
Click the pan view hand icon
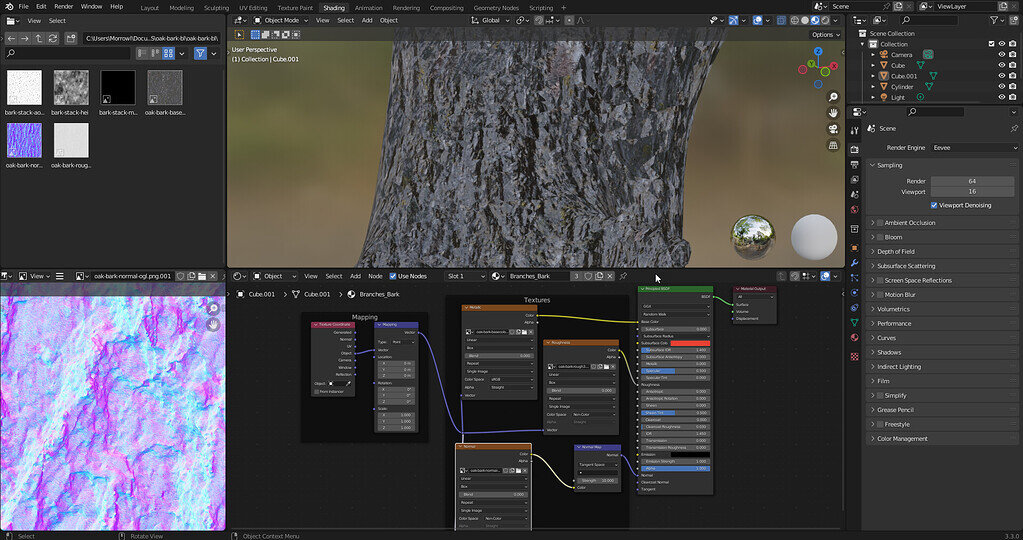[x=833, y=113]
